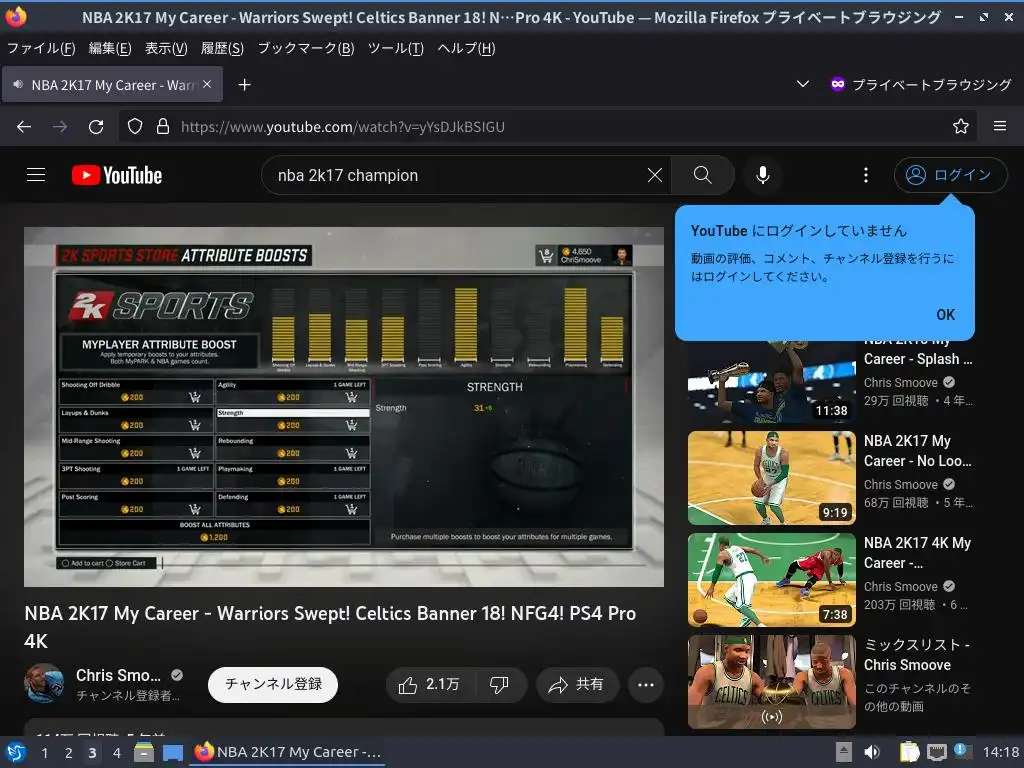Open Chris Smoove channel avatar
This screenshot has height=768, width=1024.
(x=44, y=684)
